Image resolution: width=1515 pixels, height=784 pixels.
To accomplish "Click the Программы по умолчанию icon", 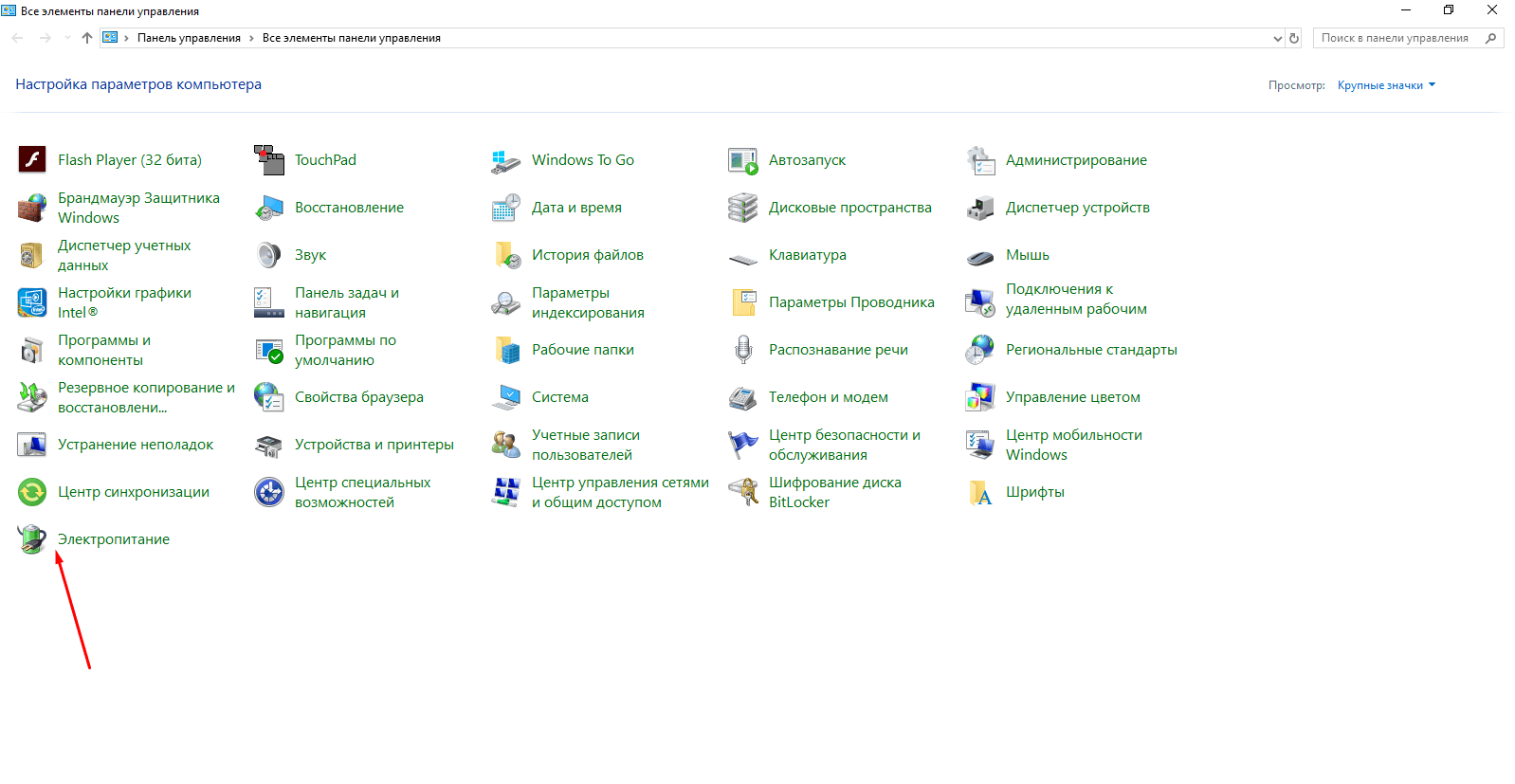I will tap(269, 350).
